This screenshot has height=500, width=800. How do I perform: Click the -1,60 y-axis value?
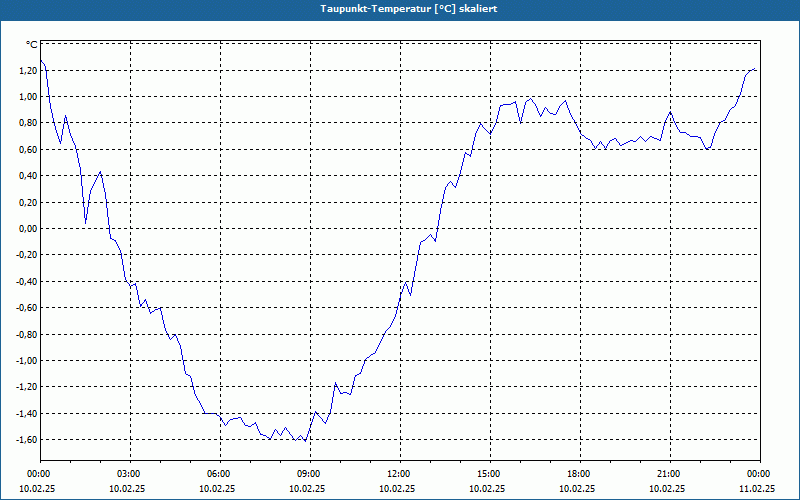pos(27,440)
